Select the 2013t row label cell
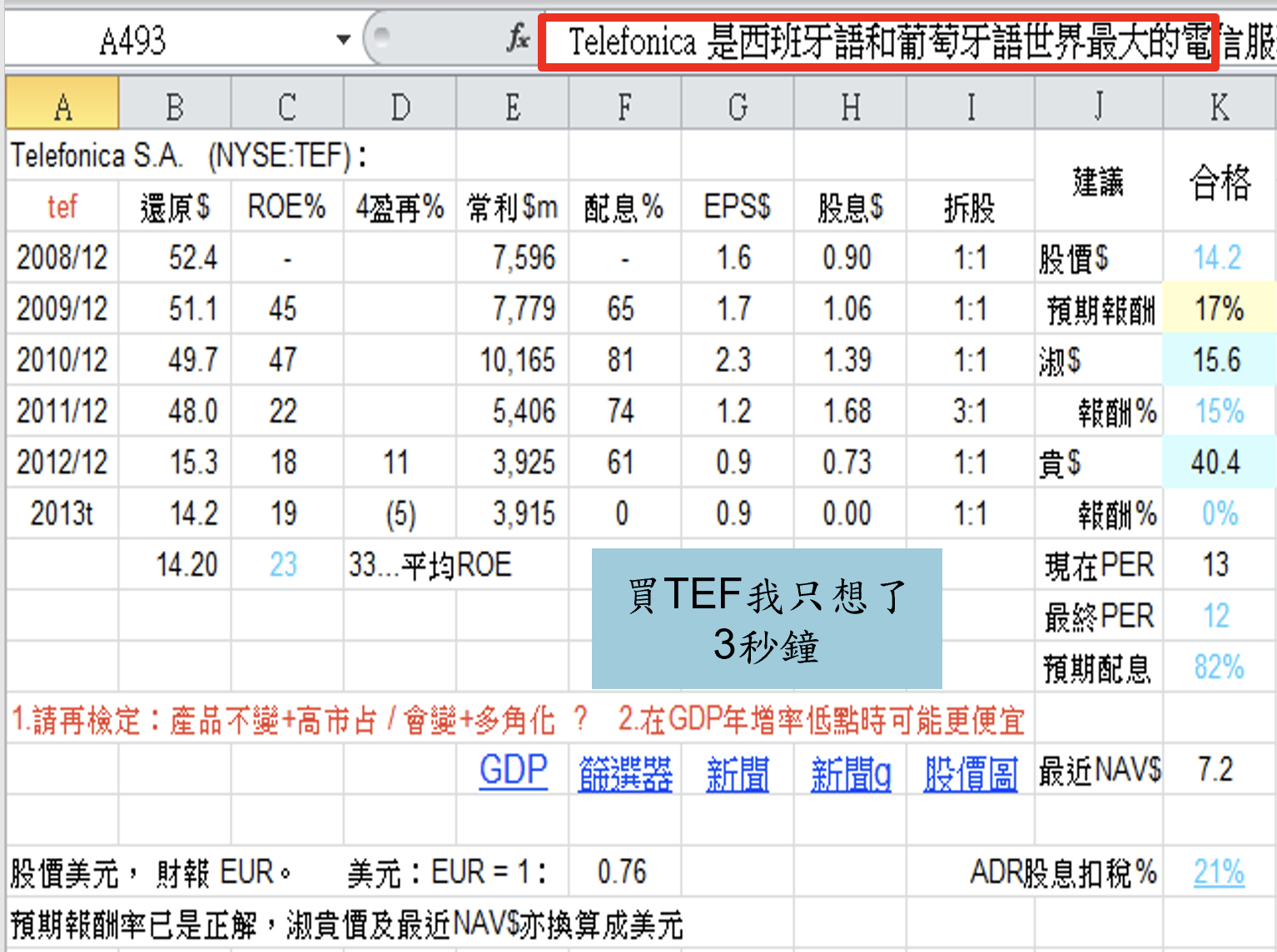Screen dimensions: 1277x952 click(x=62, y=513)
